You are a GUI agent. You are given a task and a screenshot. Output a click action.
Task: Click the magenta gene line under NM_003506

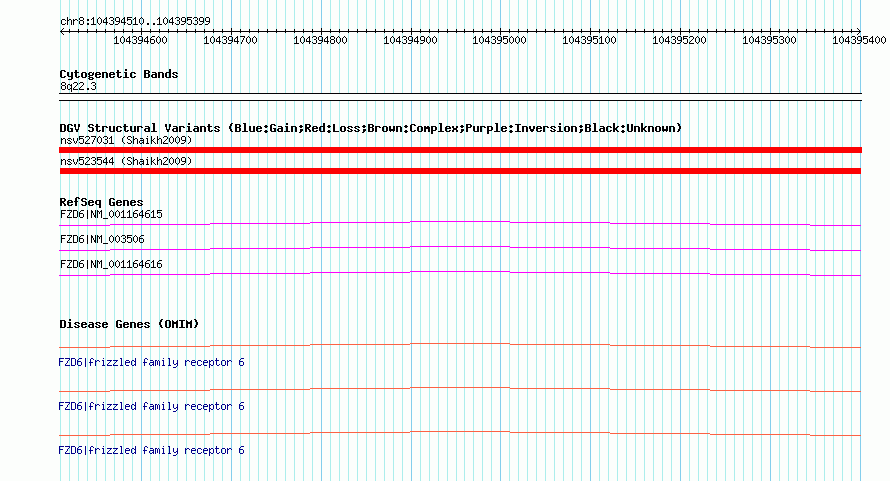coord(460,248)
